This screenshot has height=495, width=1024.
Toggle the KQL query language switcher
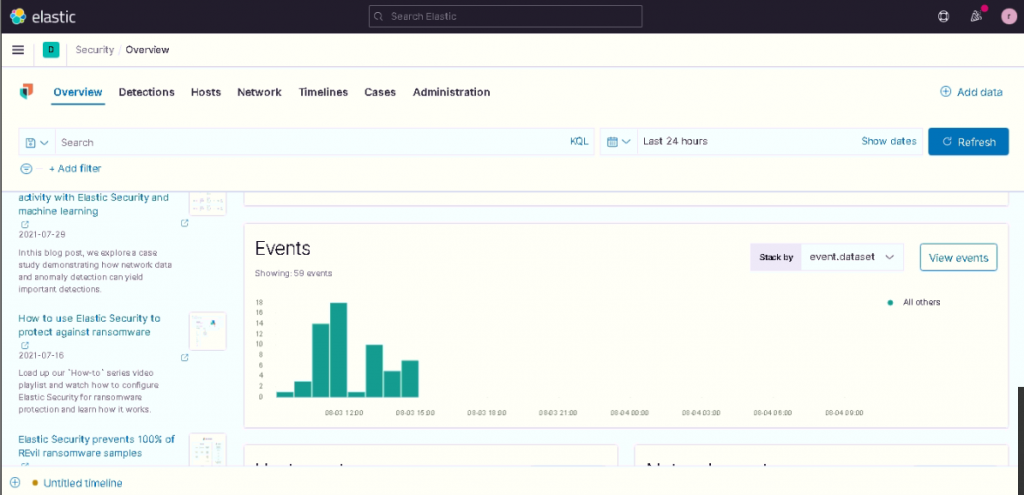coord(579,142)
